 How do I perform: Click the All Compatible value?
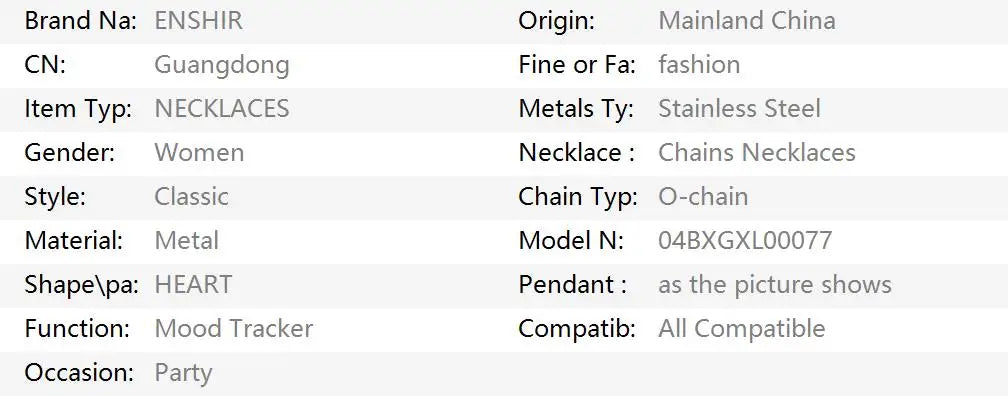pyautogui.click(x=742, y=328)
